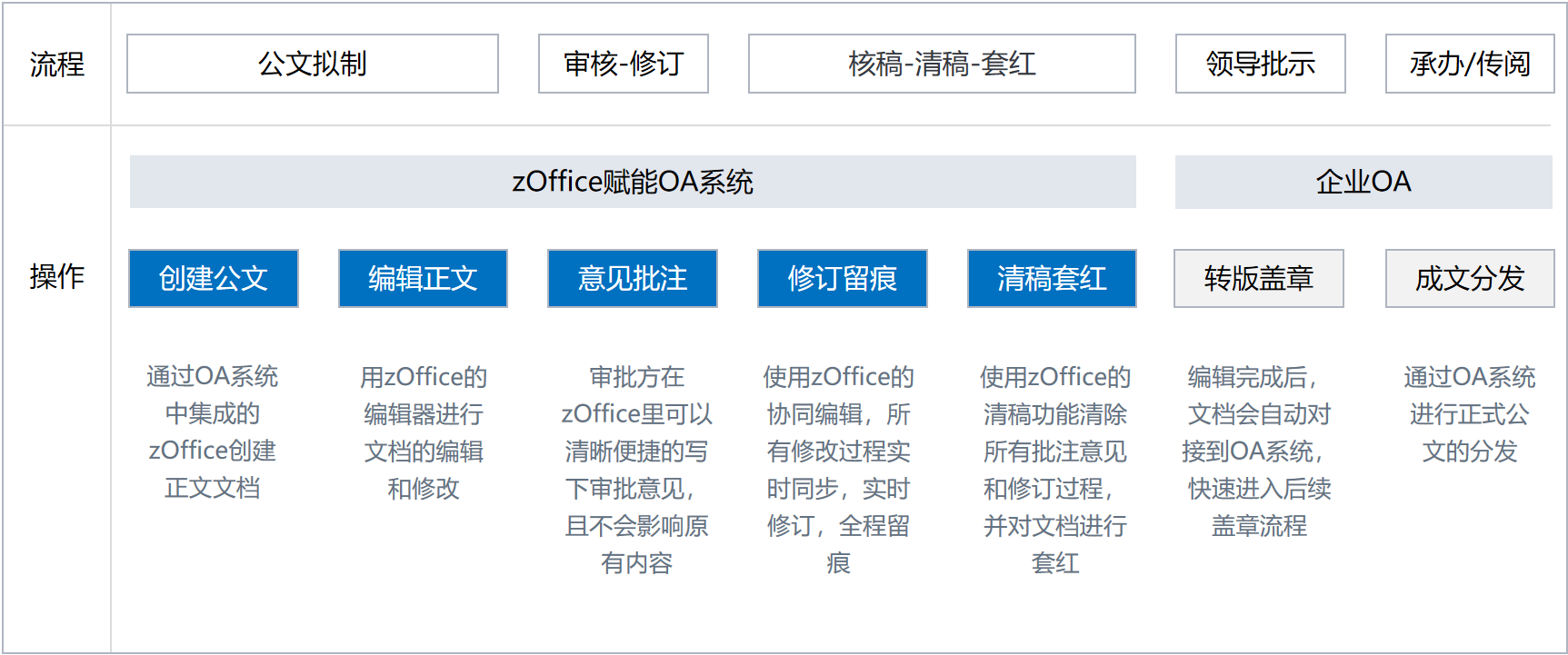Select the 领导批示 process box

pos(1261,64)
